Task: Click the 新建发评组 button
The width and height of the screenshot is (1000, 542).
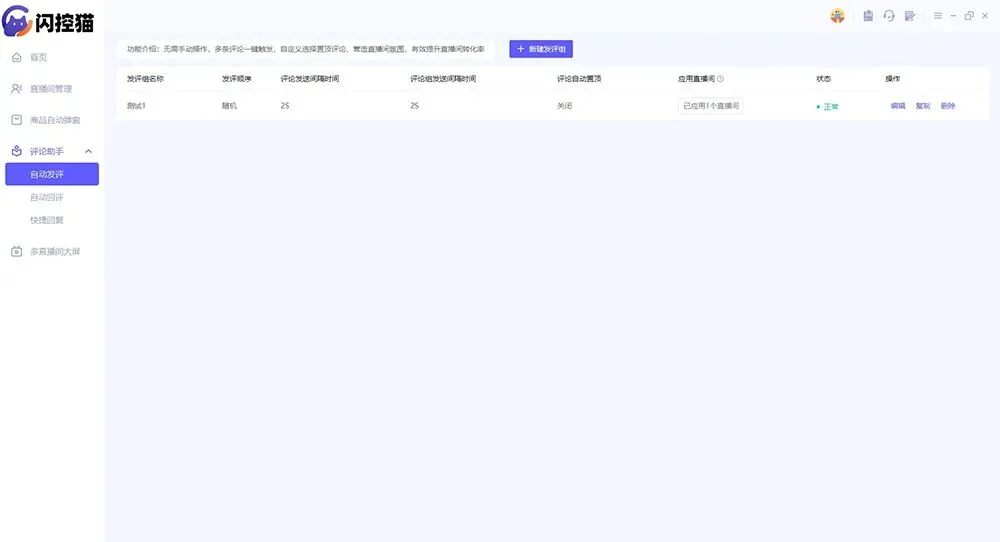Action: [x=541, y=49]
